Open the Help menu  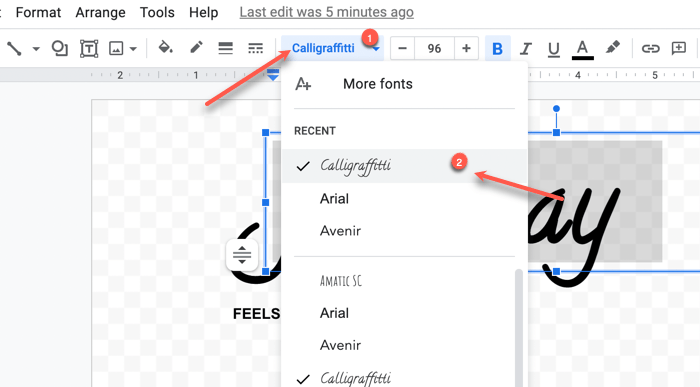click(x=204, y=12)
